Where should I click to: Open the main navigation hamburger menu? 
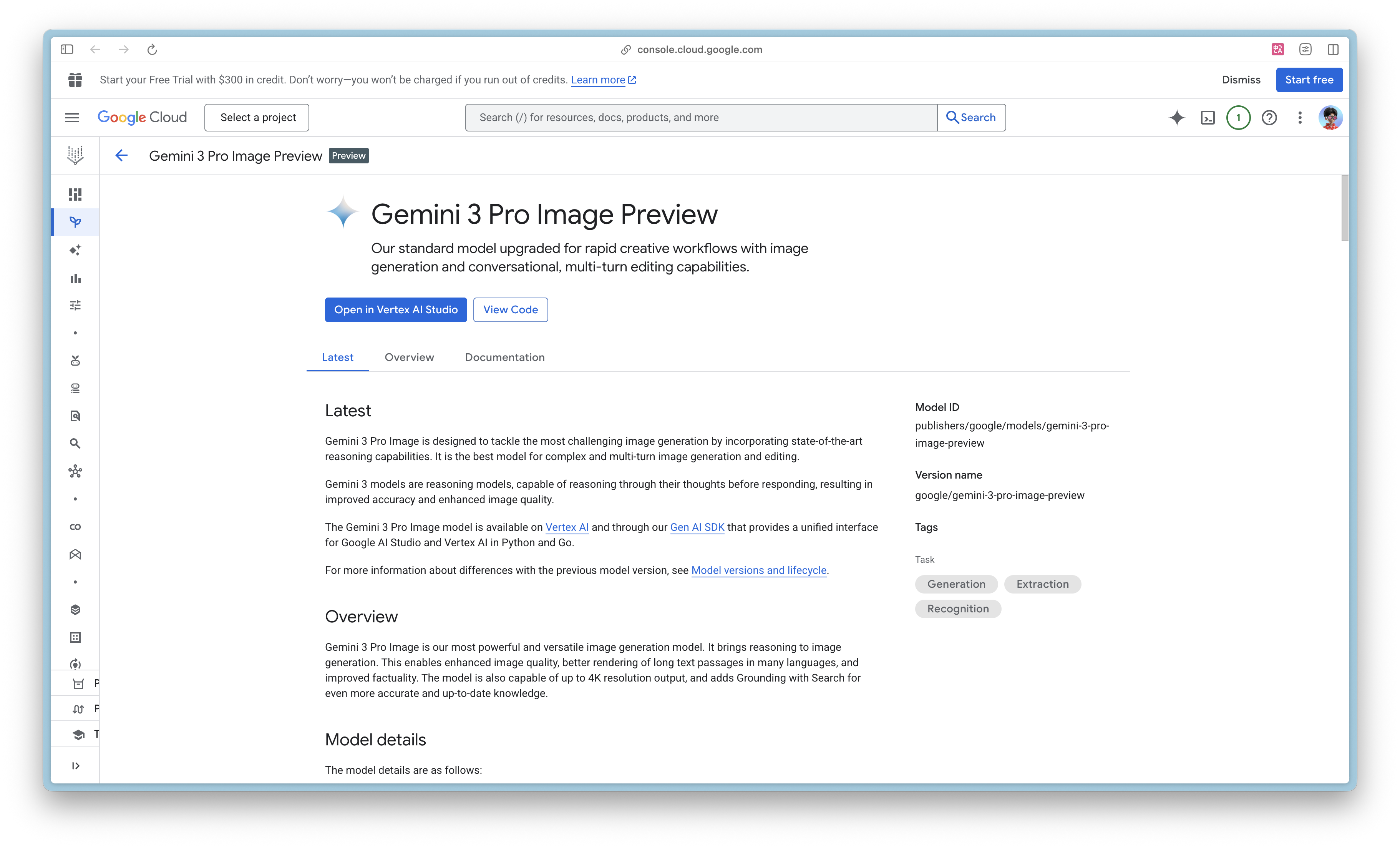pyautogui.click(x=72, y=118)
